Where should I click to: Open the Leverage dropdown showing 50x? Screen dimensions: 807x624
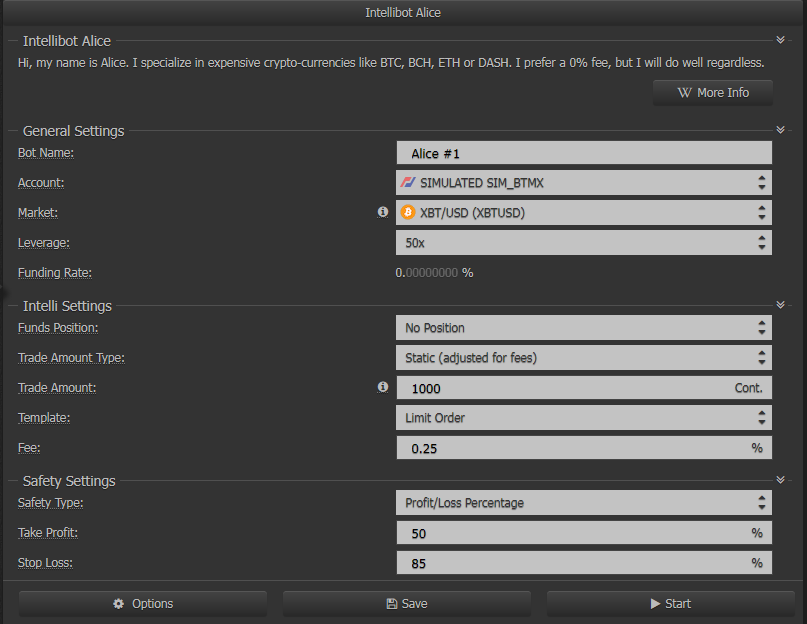tap(584, 242)
